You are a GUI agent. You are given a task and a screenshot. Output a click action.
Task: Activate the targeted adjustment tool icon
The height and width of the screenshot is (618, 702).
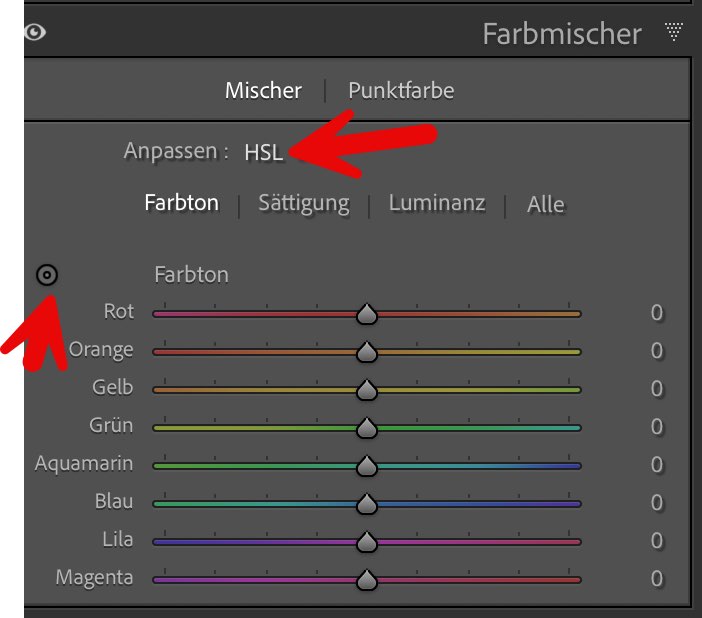[47, 275]
